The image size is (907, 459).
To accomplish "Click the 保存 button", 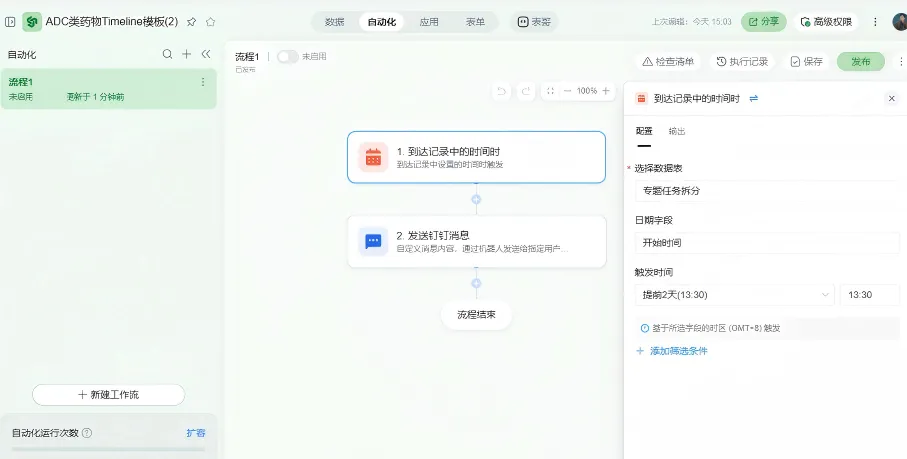I will click(x=806, y=61).
